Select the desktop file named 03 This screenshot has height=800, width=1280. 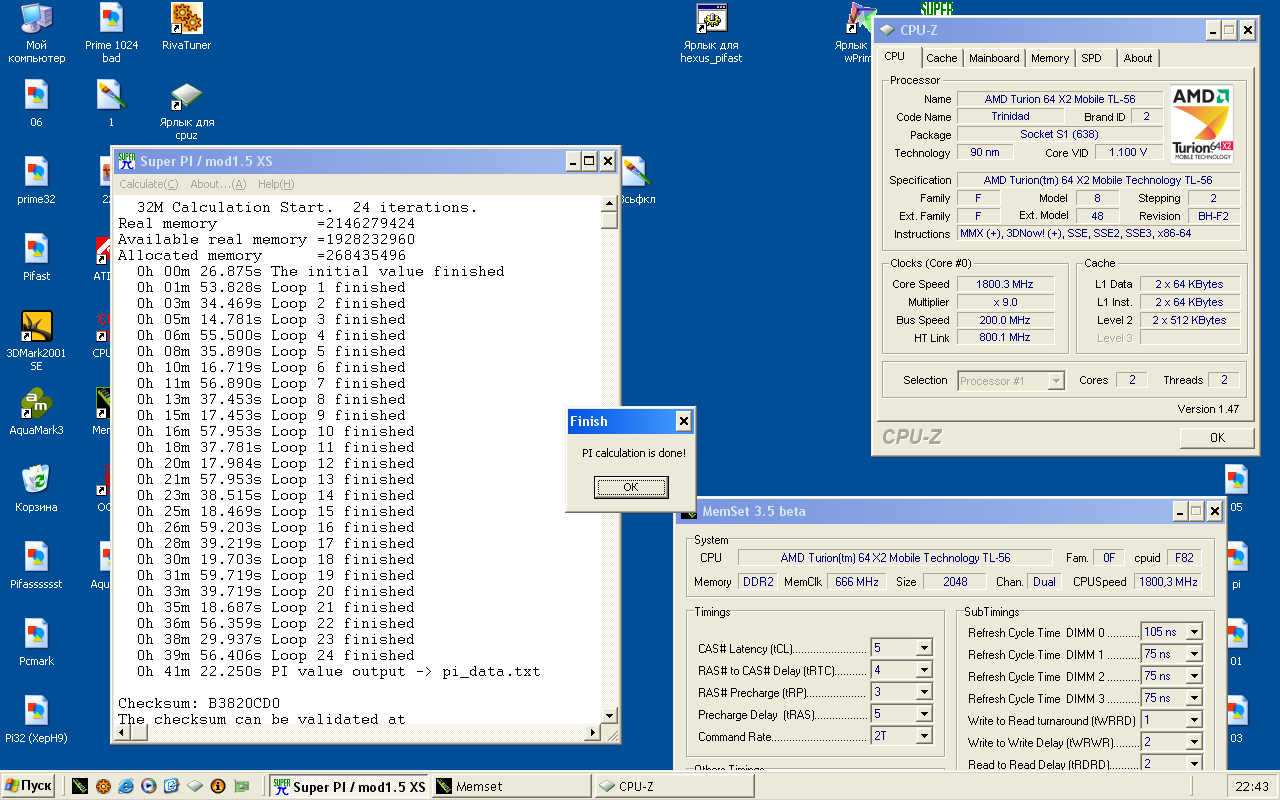1237,720
